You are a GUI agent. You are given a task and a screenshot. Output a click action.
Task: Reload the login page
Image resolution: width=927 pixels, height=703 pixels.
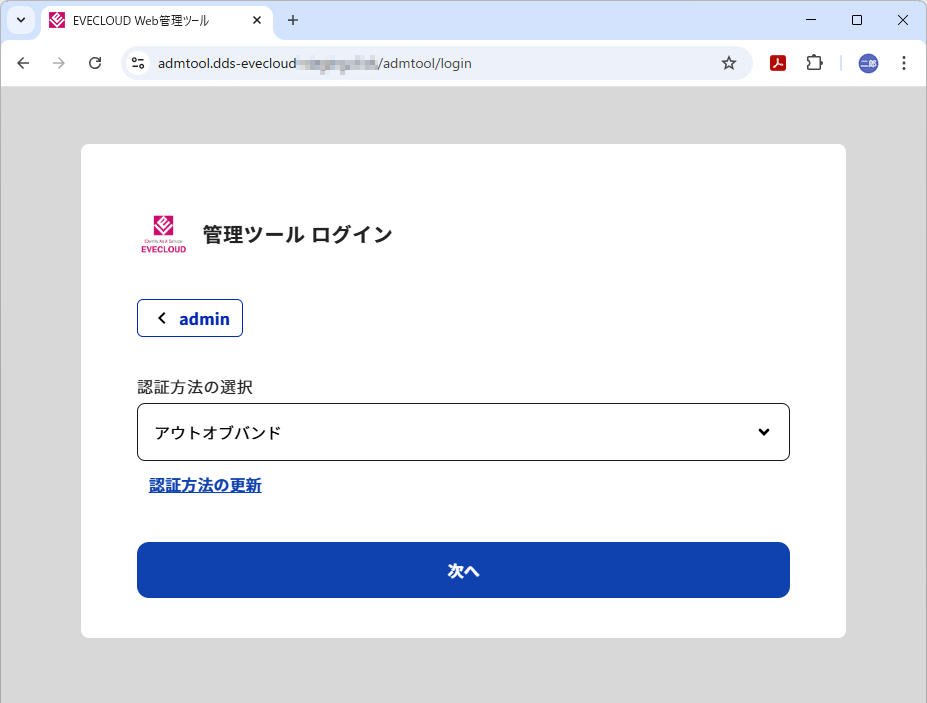coord(95,63)
